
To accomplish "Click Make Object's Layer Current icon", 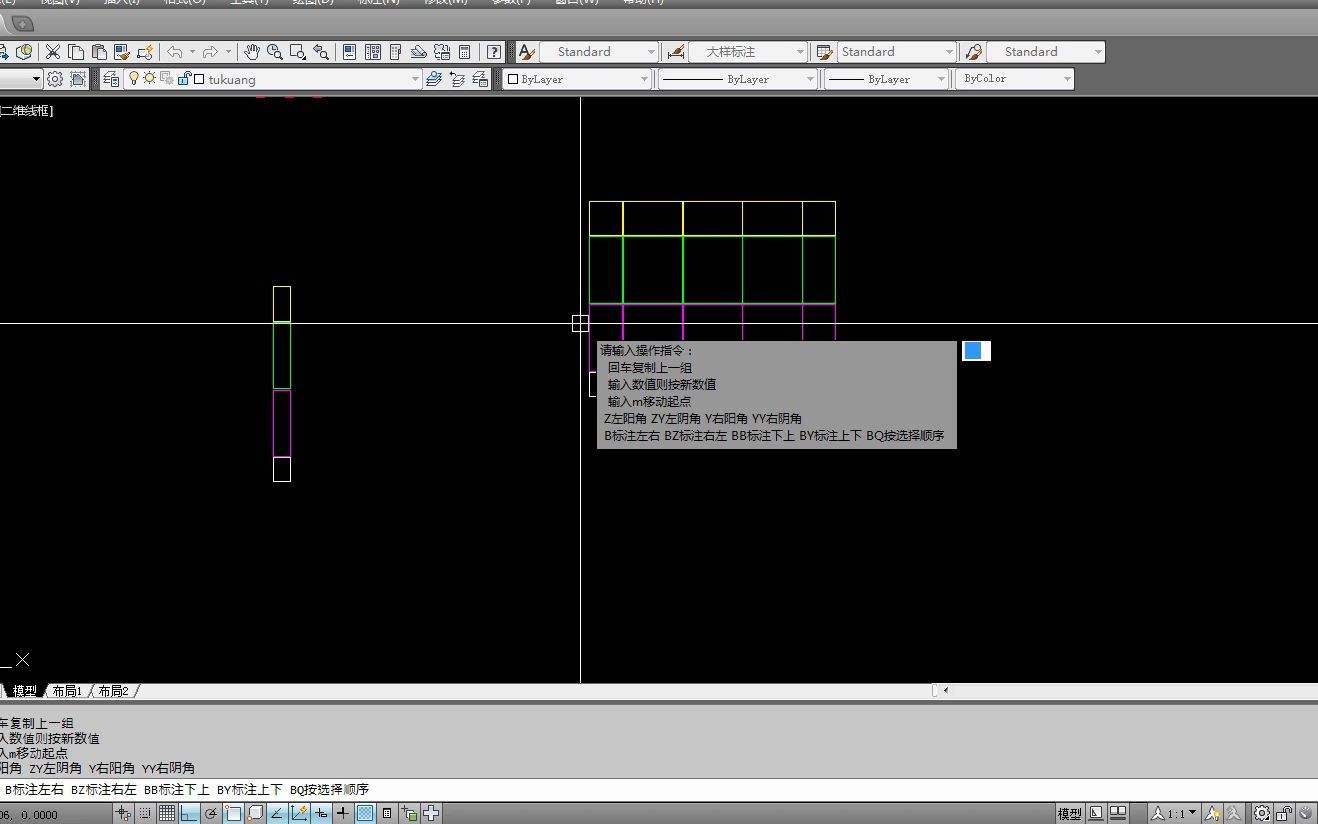I will click(x=434, y=79).
